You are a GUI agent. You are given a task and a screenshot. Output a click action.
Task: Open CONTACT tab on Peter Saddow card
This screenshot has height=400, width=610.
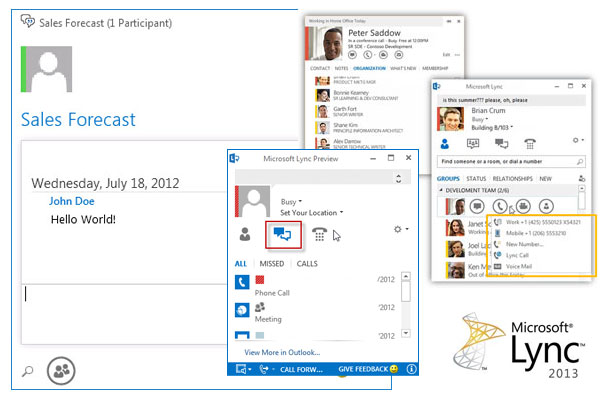(x=320, y=68)
